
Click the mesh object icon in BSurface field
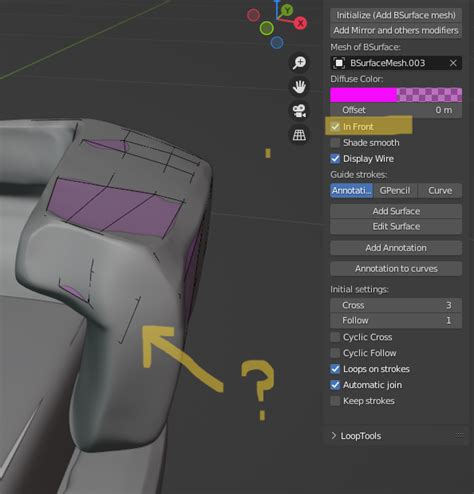[x=339, y=63]
